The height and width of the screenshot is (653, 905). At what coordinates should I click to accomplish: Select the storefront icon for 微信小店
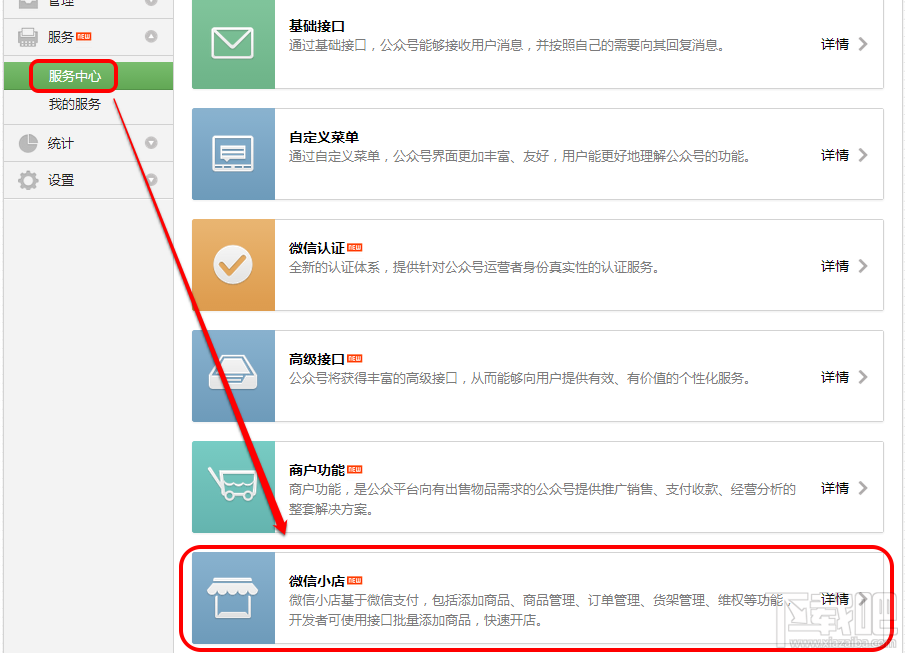232,598
